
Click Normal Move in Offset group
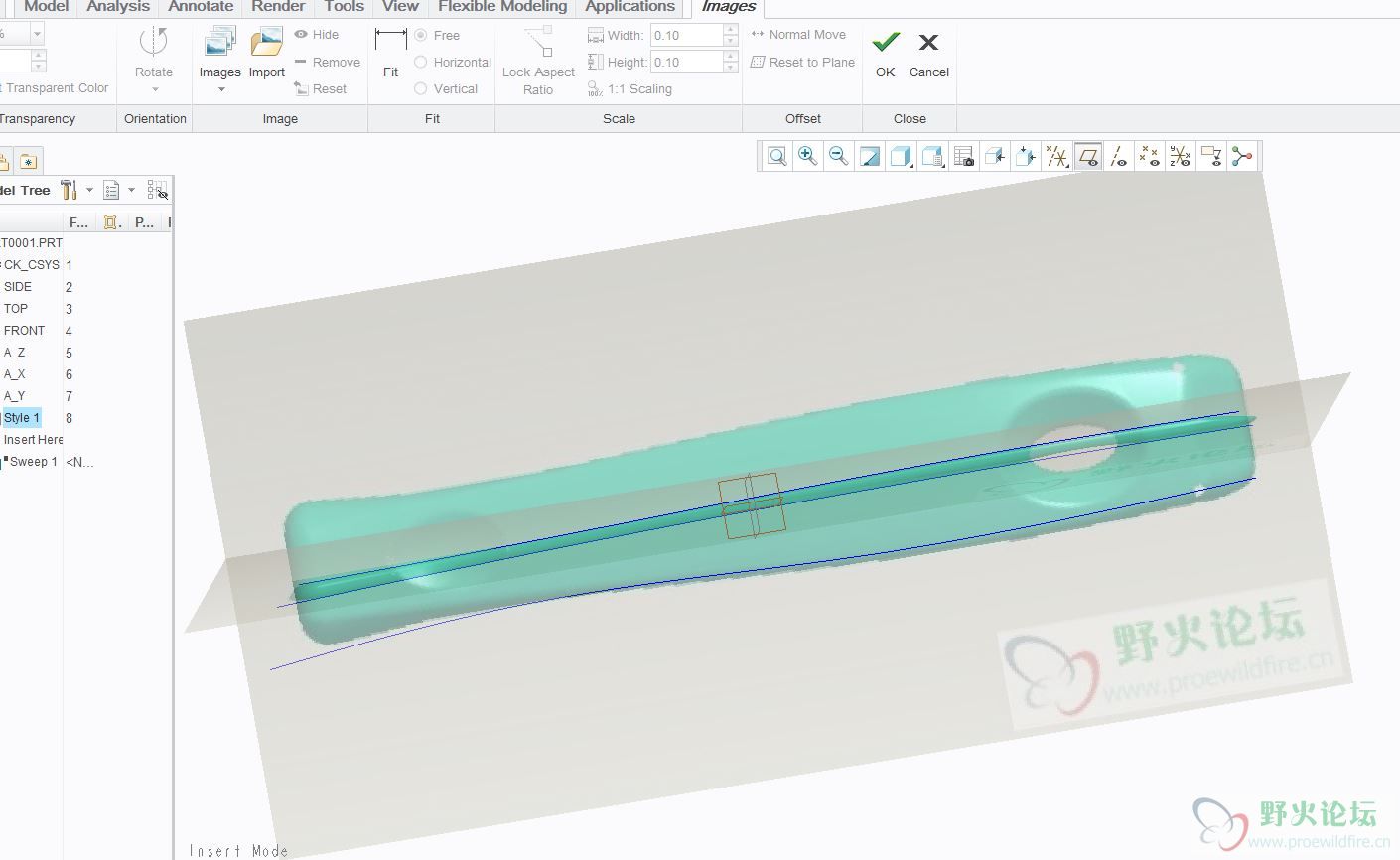click(x=798, y=34)
